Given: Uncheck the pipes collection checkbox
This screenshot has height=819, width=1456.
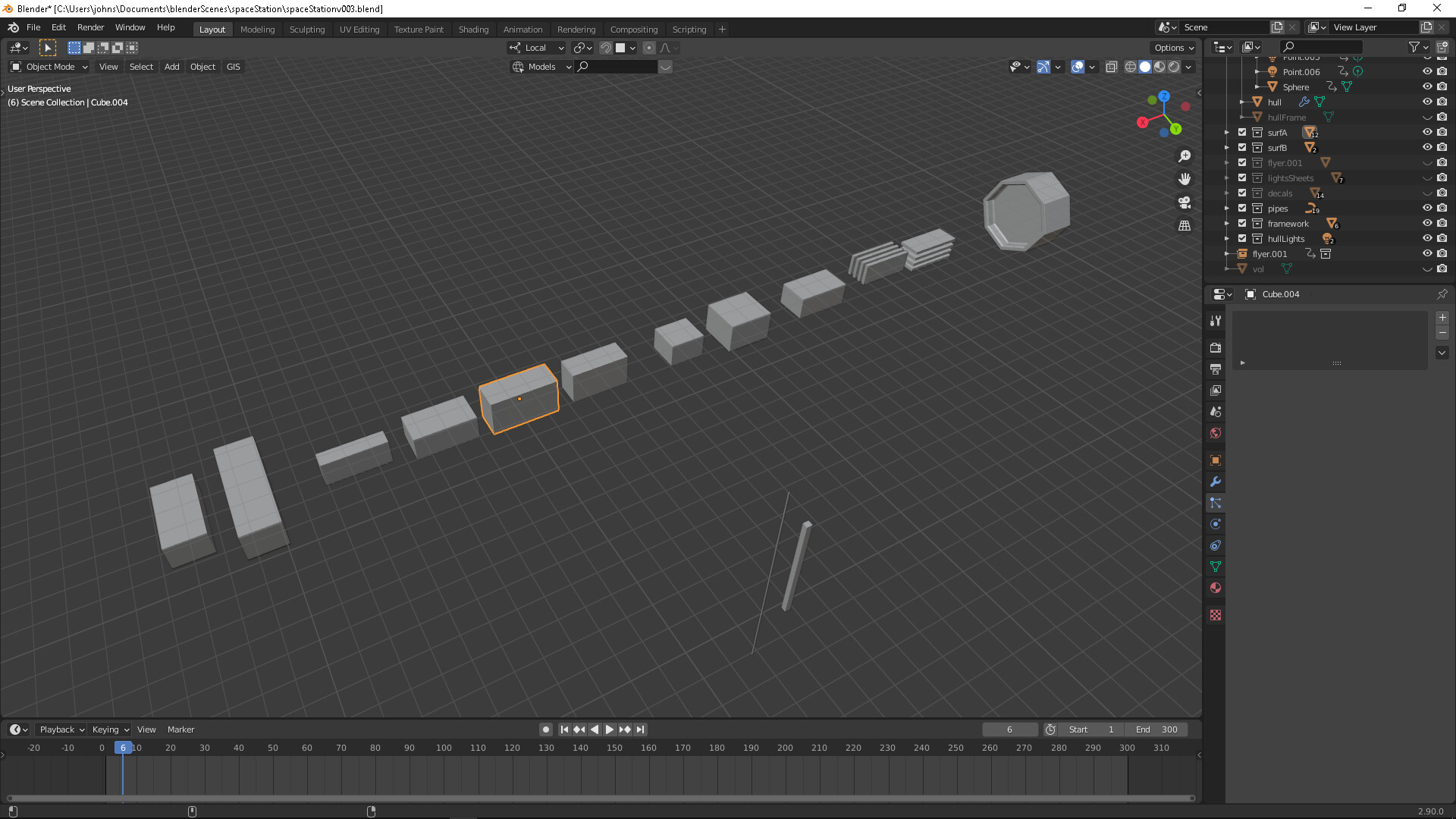Looking at the screenshot, I should point(1242,208).
